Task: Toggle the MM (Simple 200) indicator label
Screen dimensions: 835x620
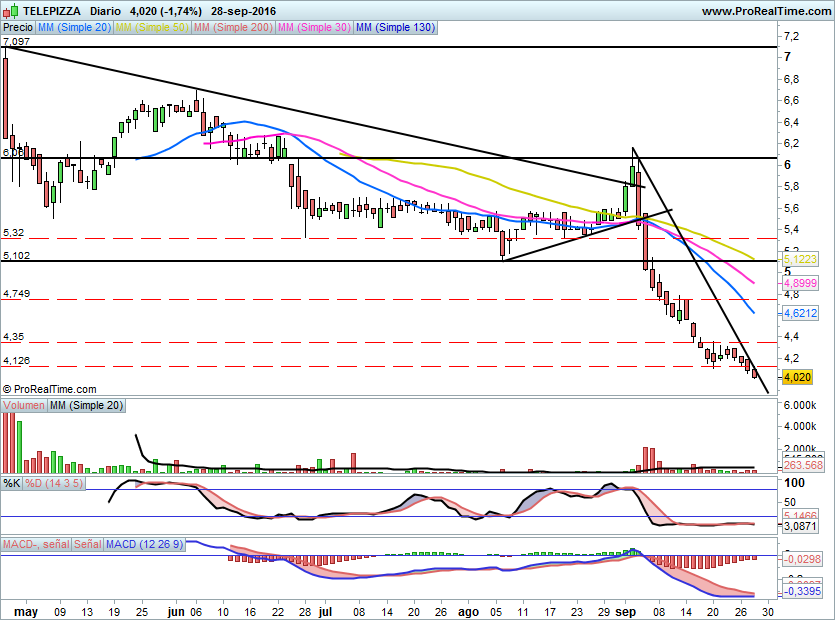Action: [x=232, y=28]
